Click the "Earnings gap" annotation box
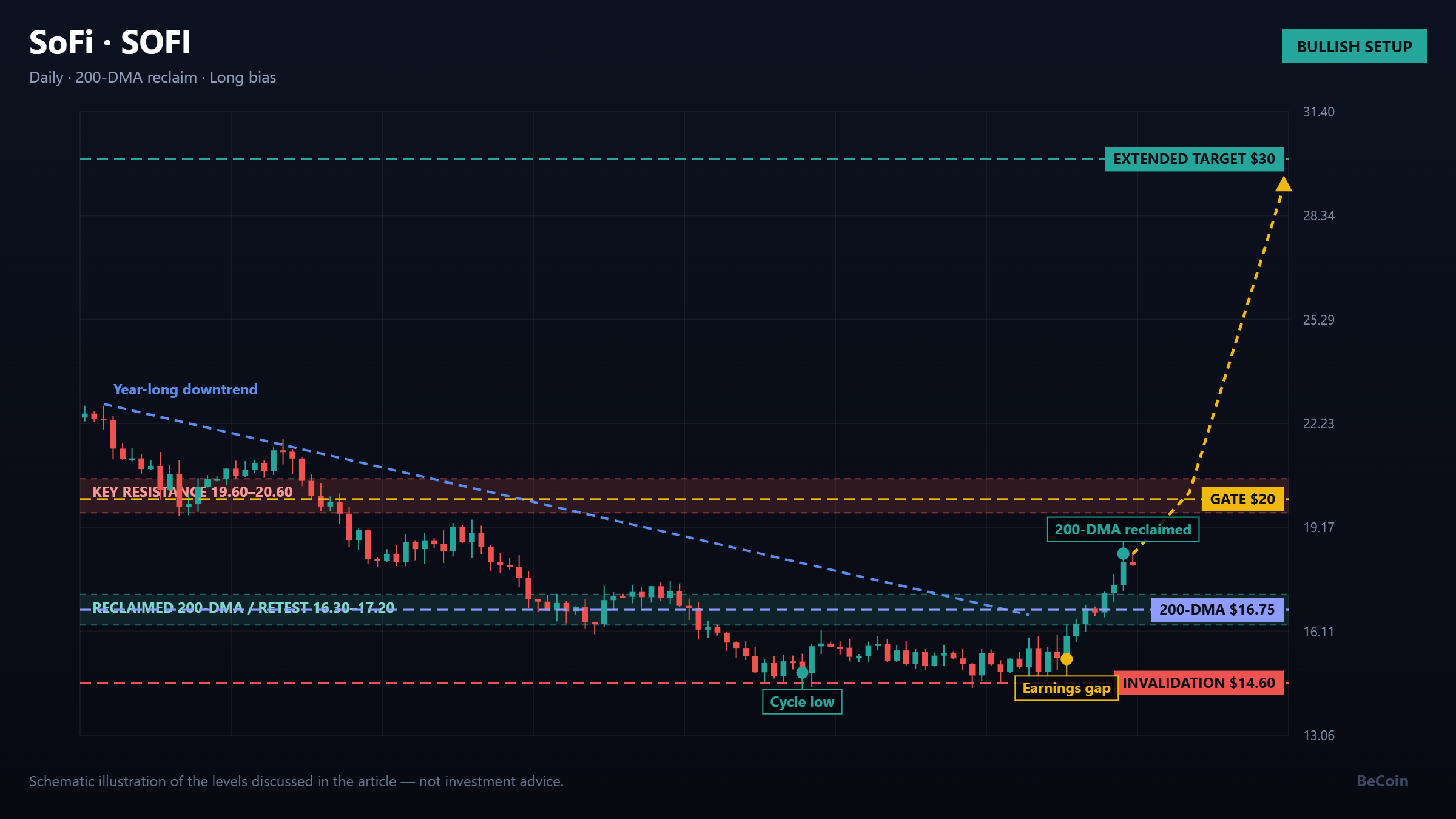1456x819 pixels. tap(1067, 689)
